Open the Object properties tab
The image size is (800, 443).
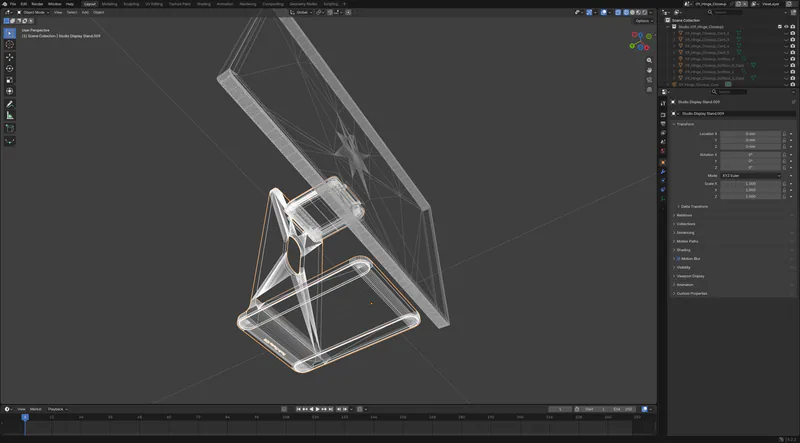(663, 162)
